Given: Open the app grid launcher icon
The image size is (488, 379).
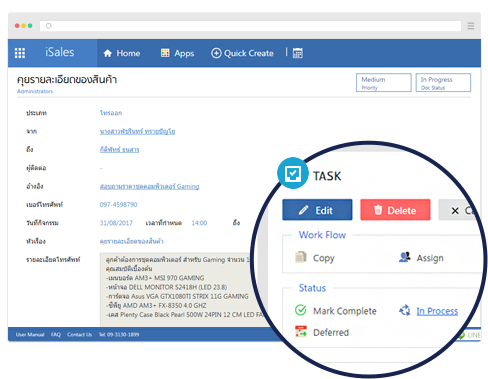Looking at the screenshot, I should pos(20,53).
